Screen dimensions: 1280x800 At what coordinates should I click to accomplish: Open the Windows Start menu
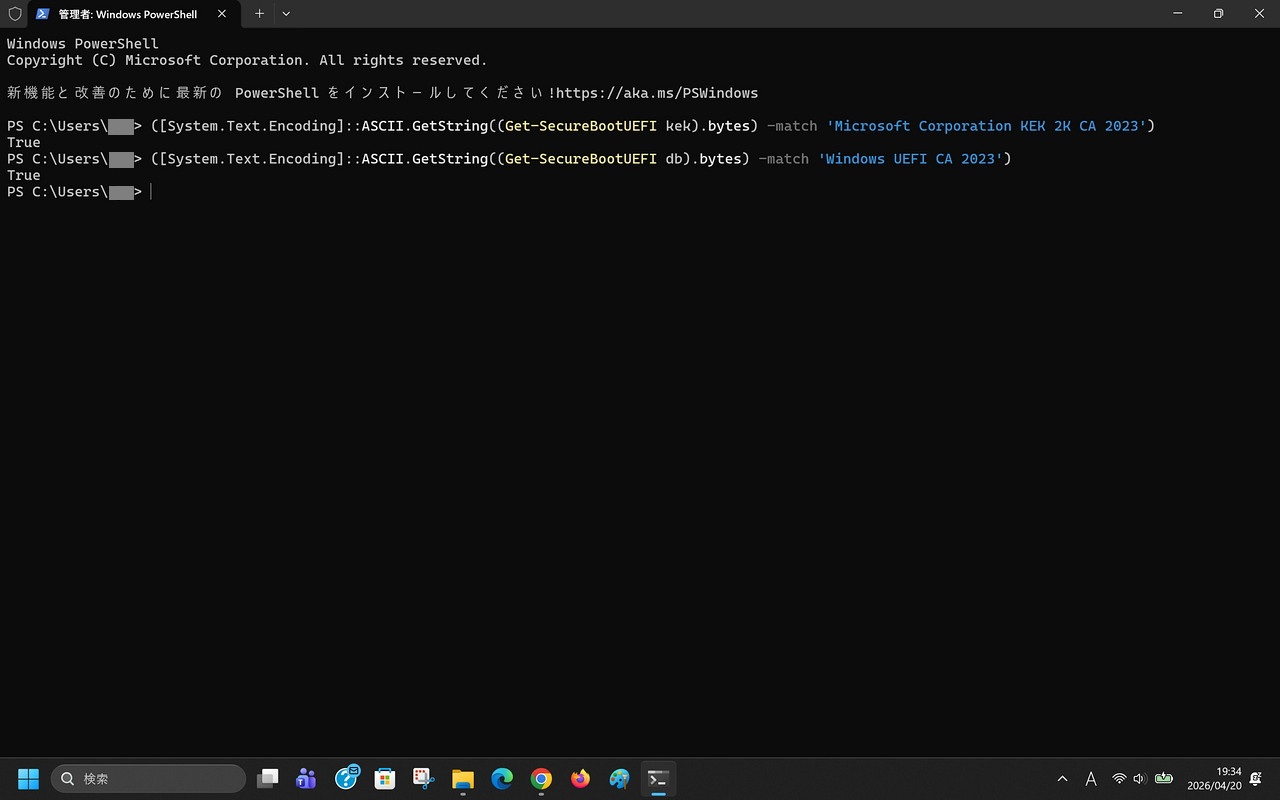28,778
